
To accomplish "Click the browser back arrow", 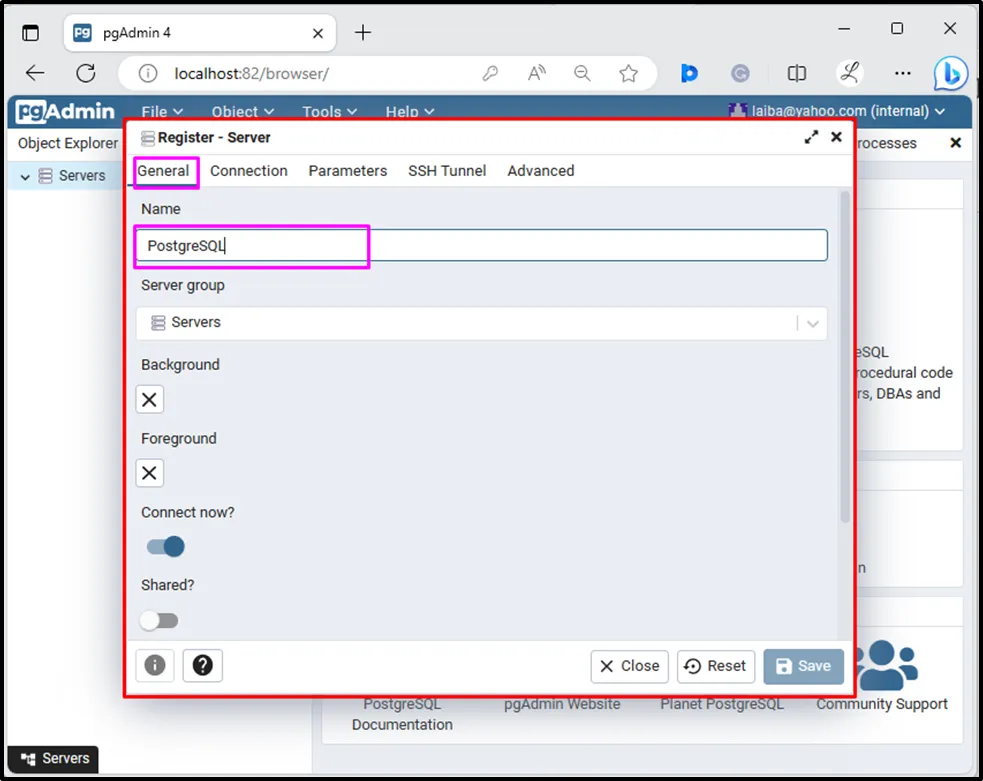I will coord(35,73).
